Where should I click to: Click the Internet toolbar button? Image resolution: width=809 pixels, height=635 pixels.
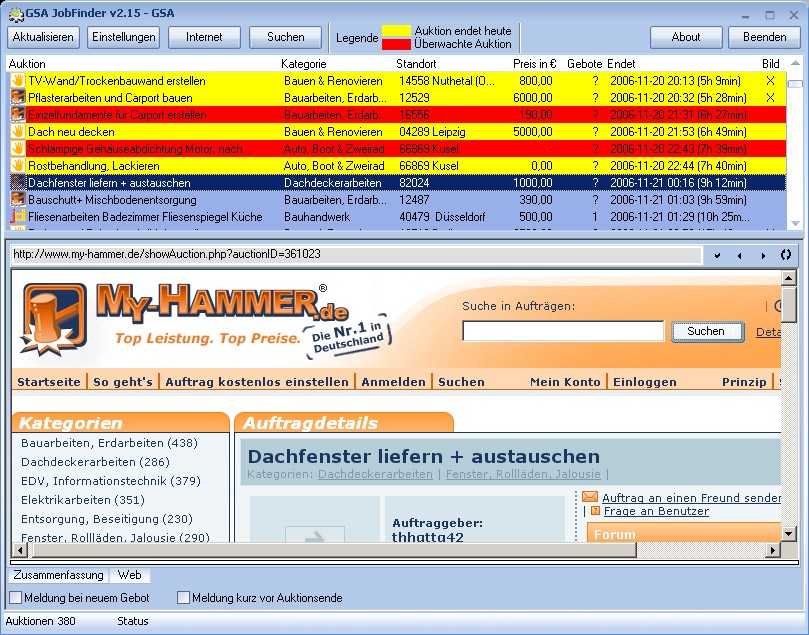(x=204, y=37)
